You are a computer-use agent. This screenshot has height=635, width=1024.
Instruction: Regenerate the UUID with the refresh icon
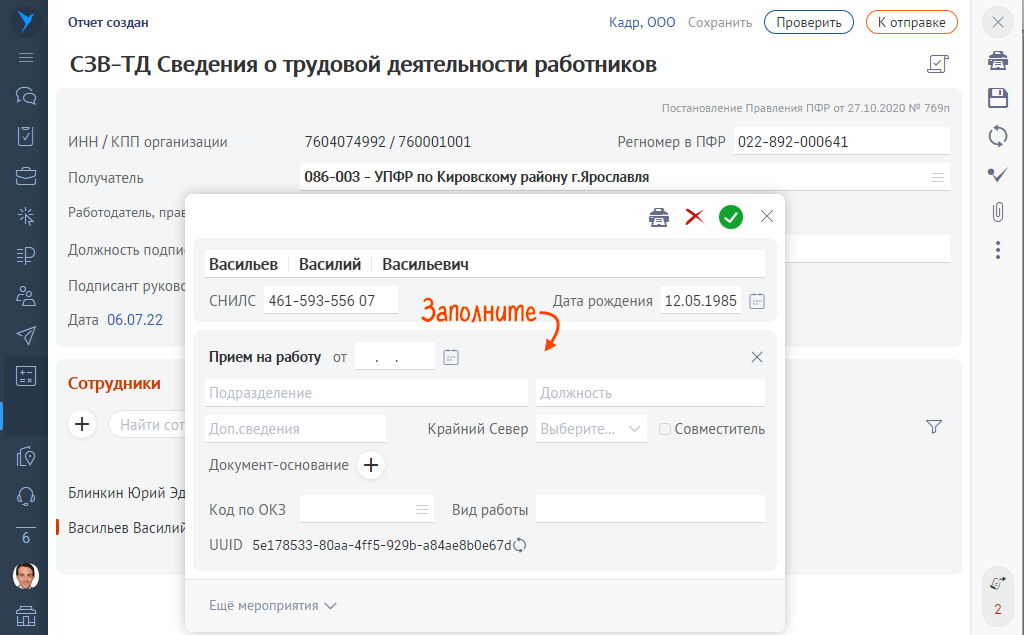520,545
